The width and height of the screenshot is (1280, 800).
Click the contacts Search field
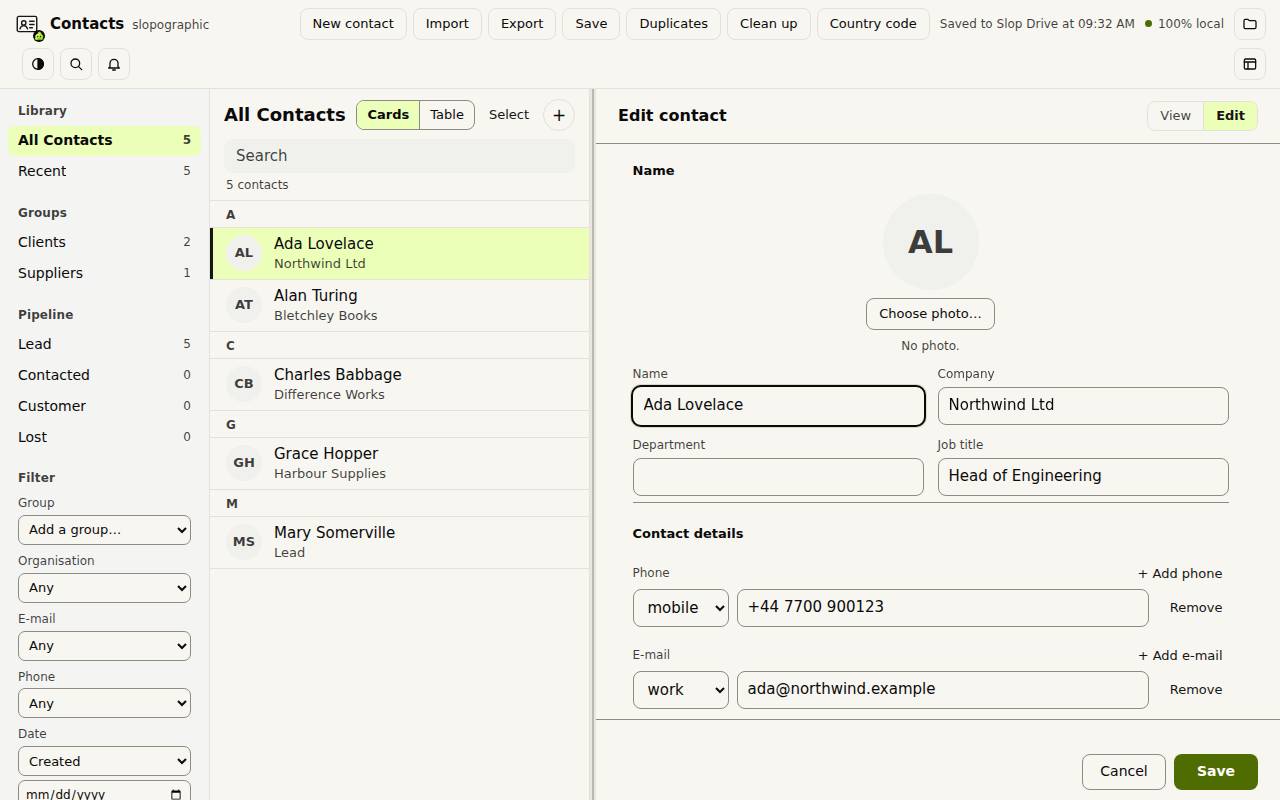(400, 156)
